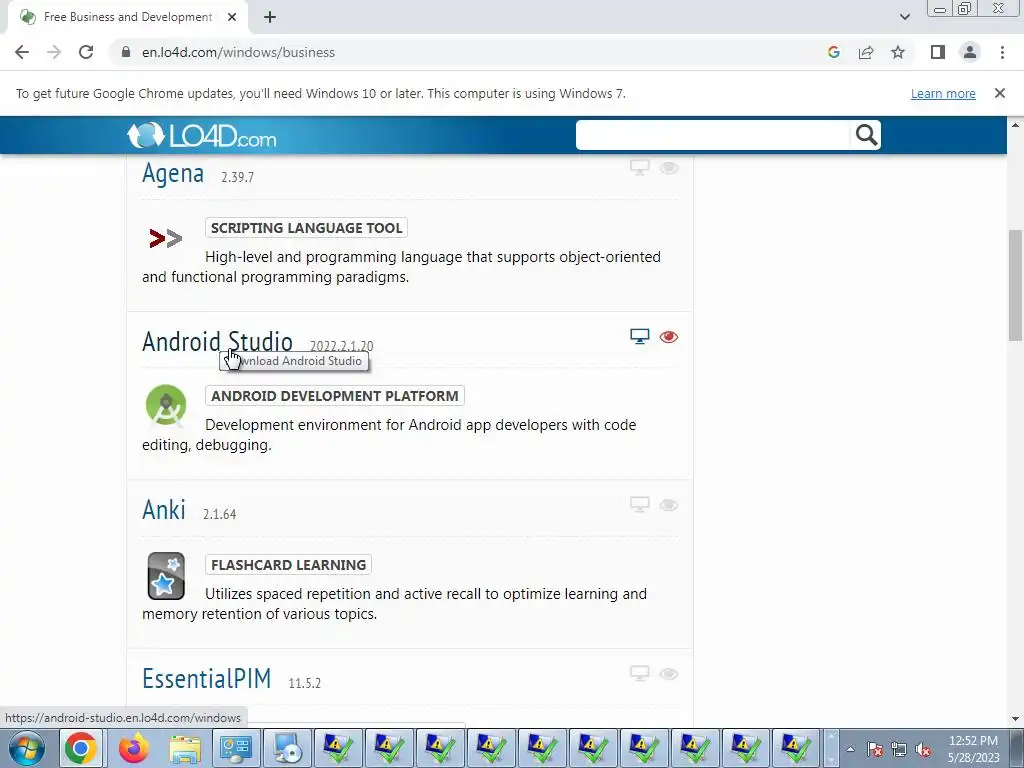Click the red eye icon for Android Studio
Image resolution: width=1024 pixels, height=768 pixels.
tap(669, 337)
